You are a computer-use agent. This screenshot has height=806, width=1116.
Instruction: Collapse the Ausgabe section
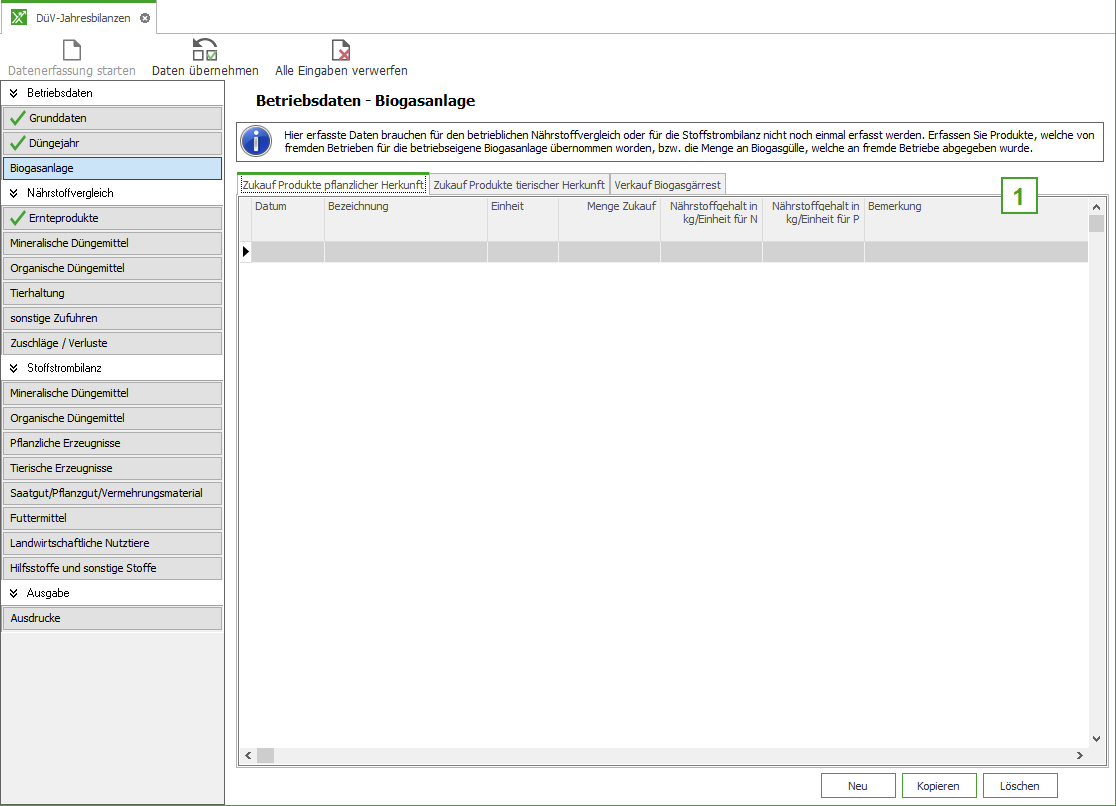(x=14, y=593)
